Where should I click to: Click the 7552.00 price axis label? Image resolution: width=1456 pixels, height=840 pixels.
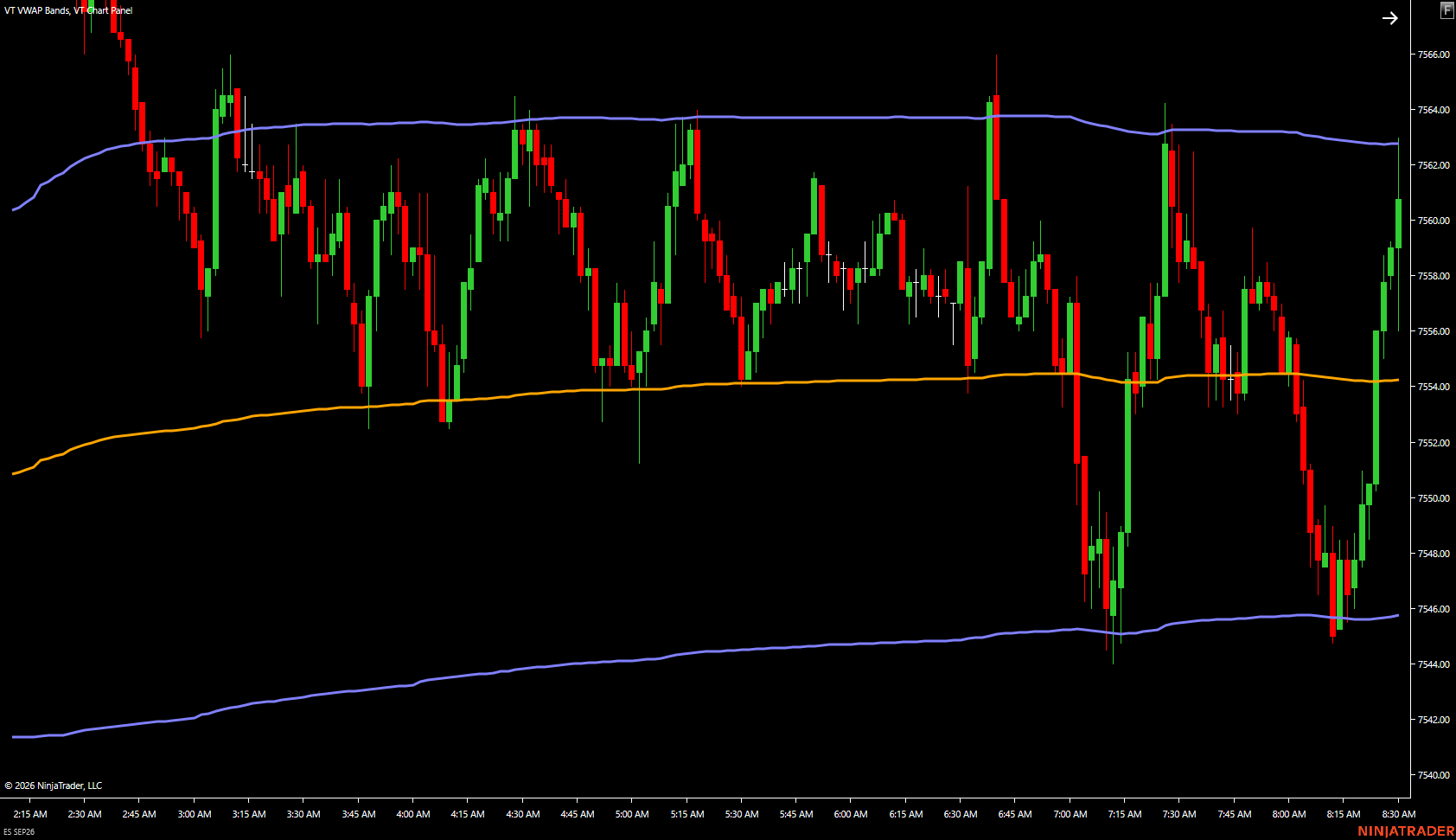click(1434, 443)
